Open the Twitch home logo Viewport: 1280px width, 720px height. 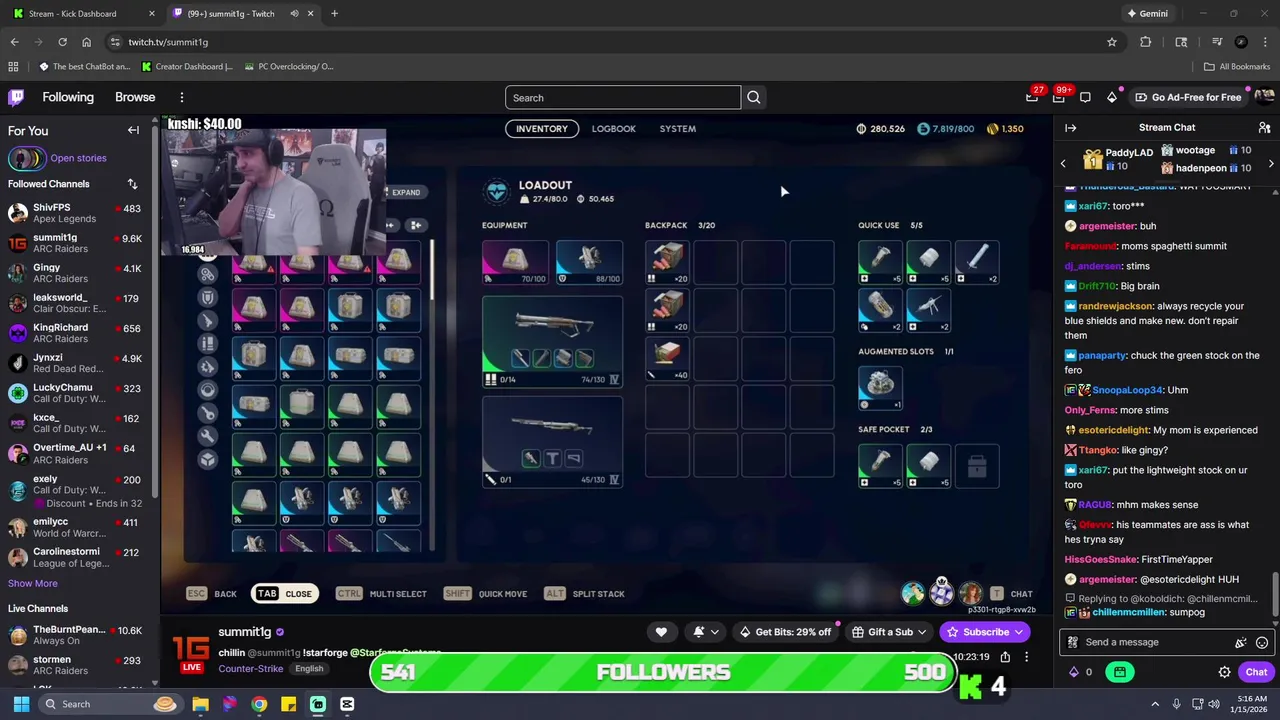16,97
